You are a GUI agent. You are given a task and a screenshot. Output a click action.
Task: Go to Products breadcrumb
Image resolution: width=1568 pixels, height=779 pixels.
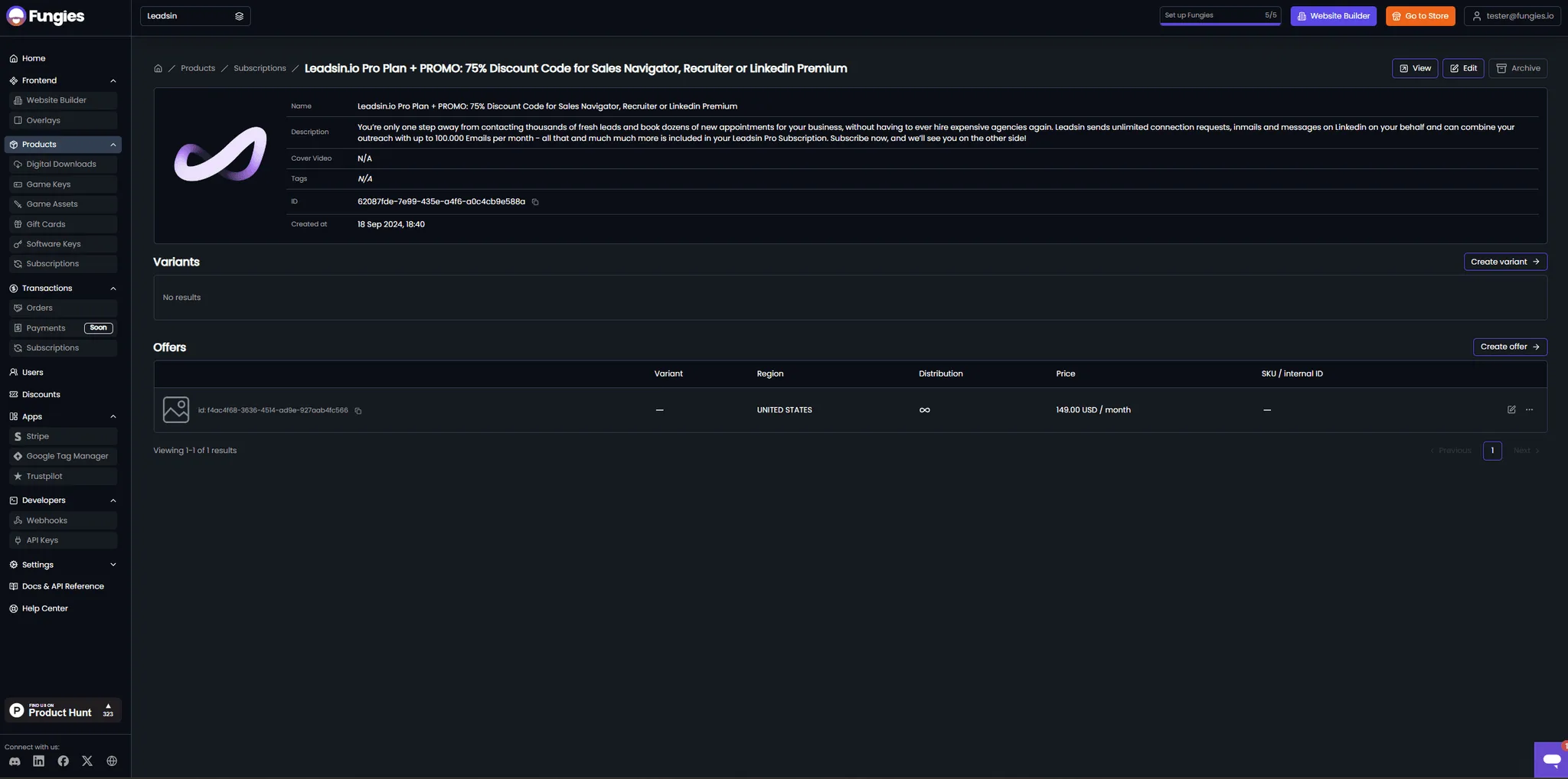198,68
